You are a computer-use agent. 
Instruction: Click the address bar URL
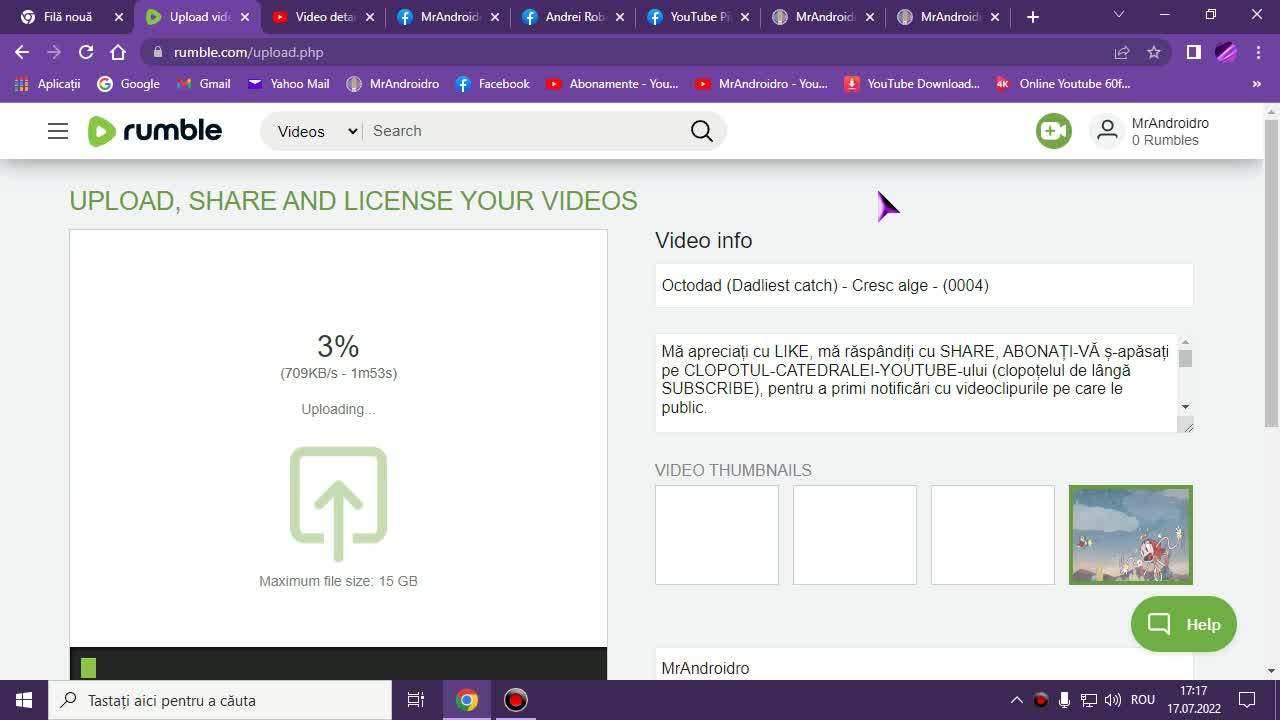(x=248, y=52)
